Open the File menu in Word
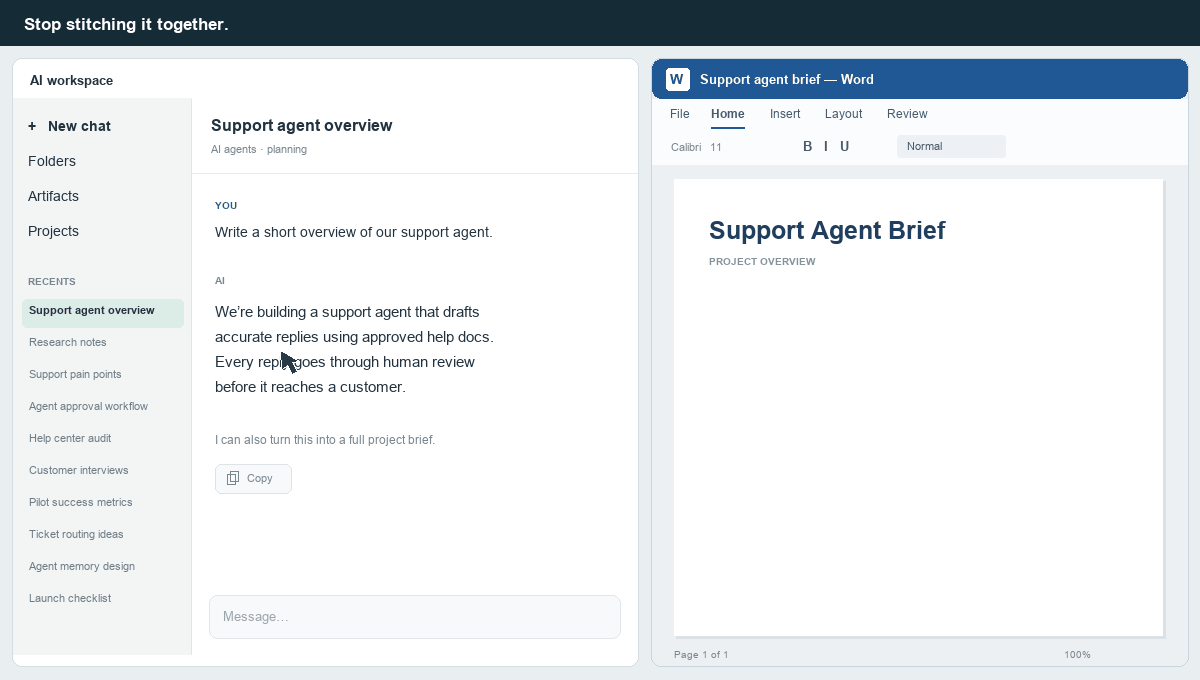This screenshot has height=680, width=1200. [x=680, y=114]
